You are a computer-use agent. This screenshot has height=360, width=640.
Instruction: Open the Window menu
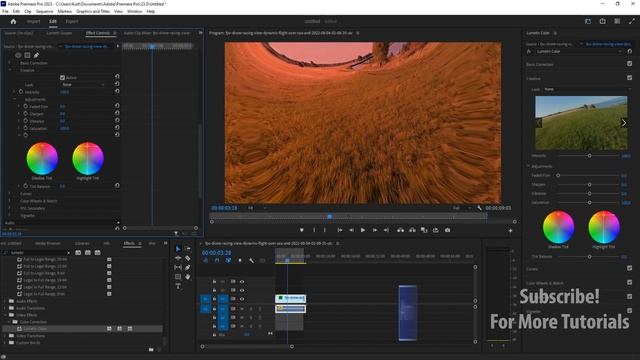click(x=134, y=11)
